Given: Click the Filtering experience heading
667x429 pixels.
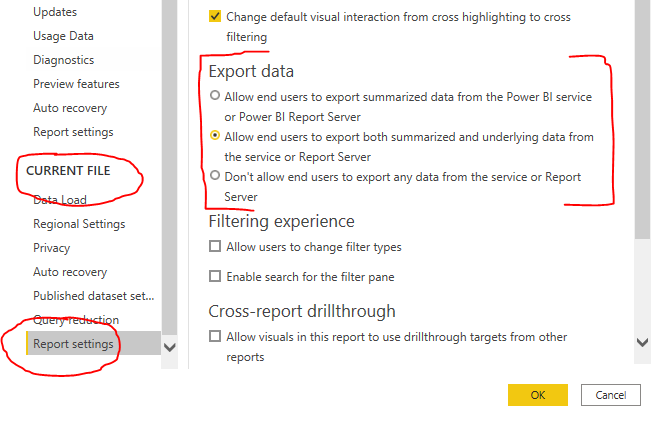Looking at the screenshot, I should click(x=281, y=222).
